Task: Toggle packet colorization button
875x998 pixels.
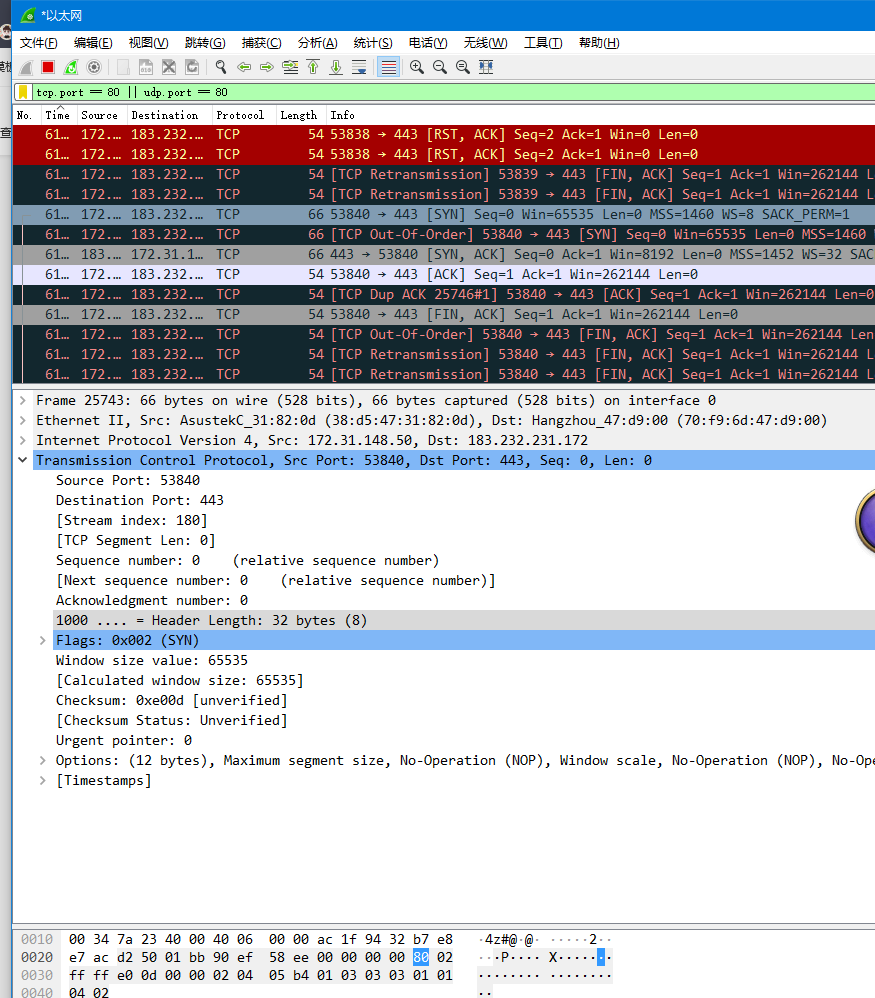Action: point(389,67)
